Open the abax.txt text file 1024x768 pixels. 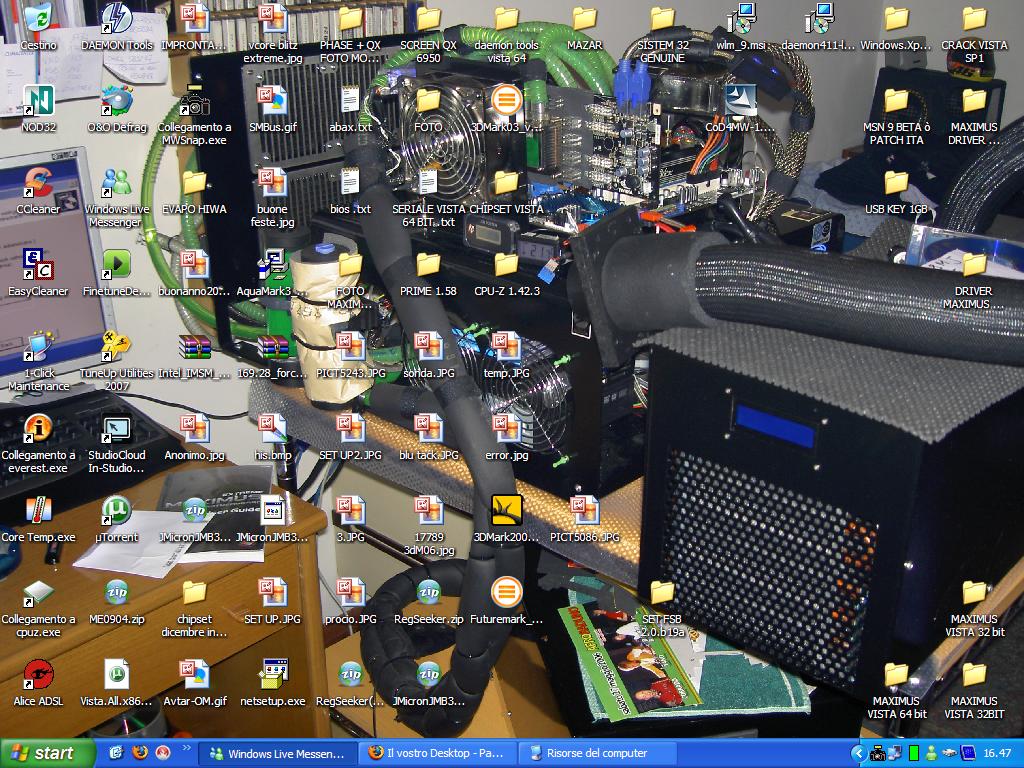coord(351,100)
